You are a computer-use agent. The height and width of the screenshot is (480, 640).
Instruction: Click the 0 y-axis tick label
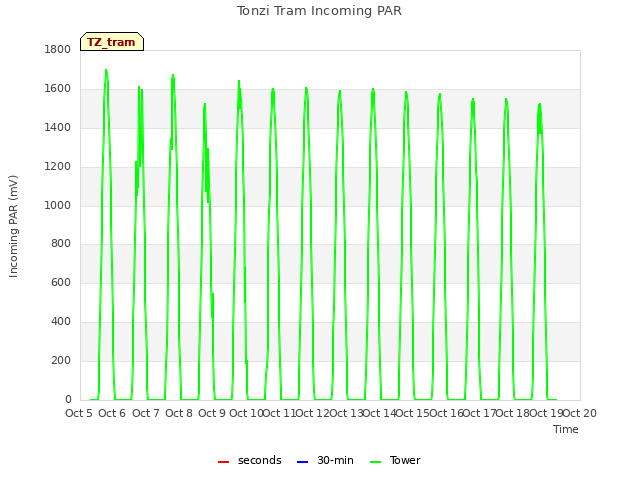pos(68,399)
